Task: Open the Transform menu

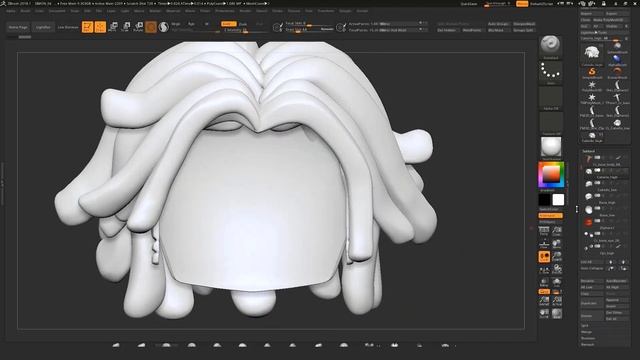Action: [326, 11]
